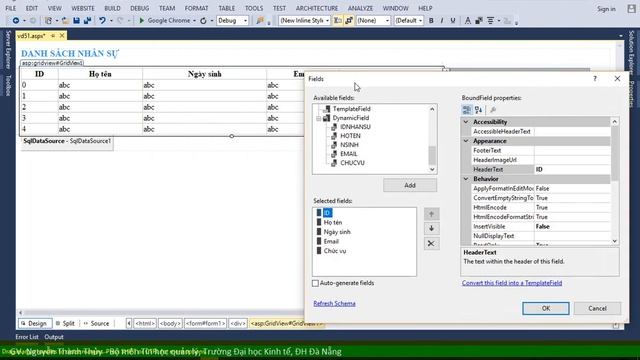Viewport: 640px width, 360px height.
Task: Click the Save icon in the toolbar
Action: coord(76,20)
